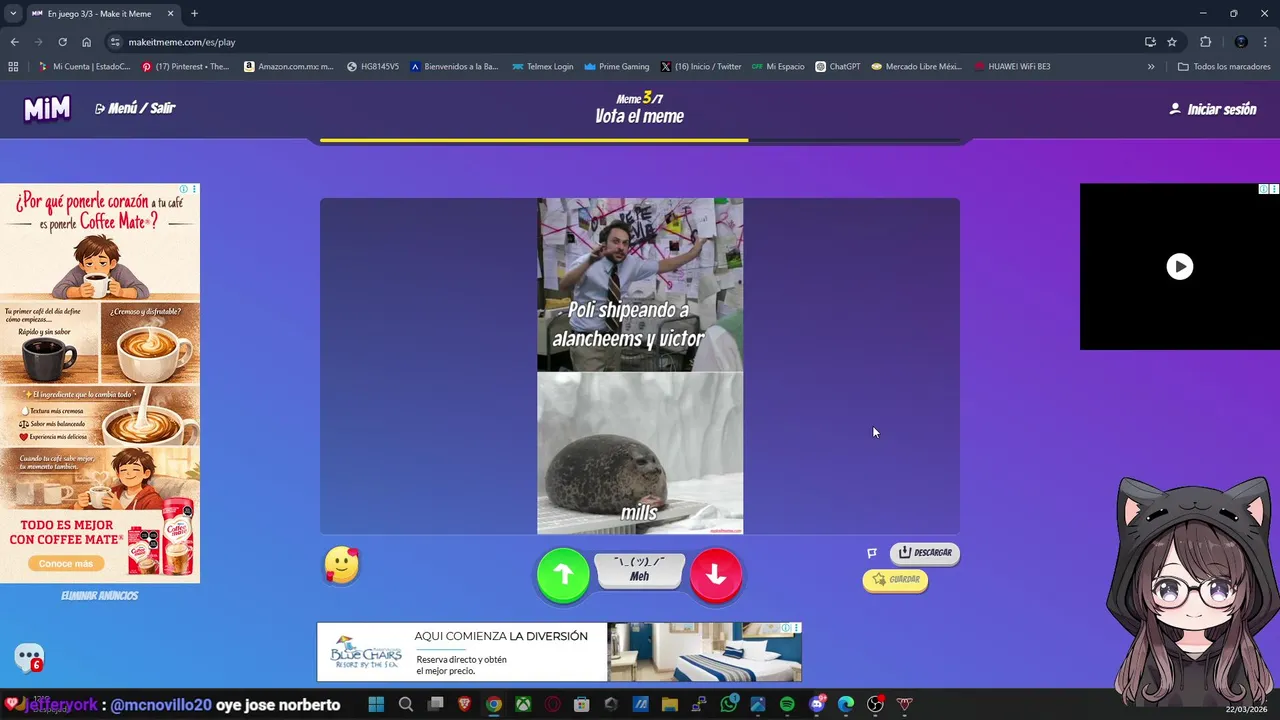Open Amazon.com.mx bookmark
Image resolution: width=1280 pixels, height=720 pixels.
(x=289, y=67)
